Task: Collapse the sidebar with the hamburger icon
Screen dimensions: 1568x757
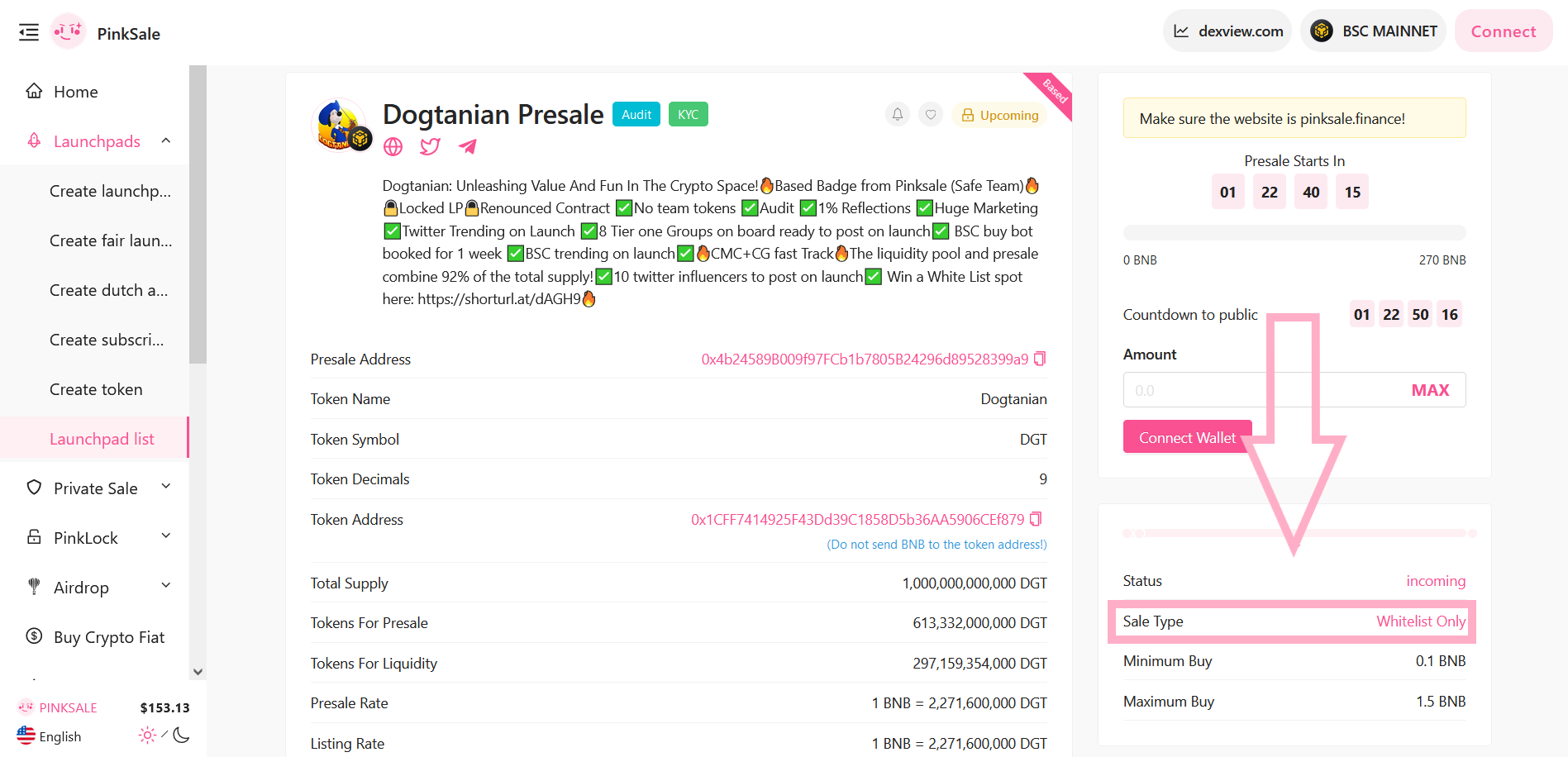Action: [x=29, y=32]
